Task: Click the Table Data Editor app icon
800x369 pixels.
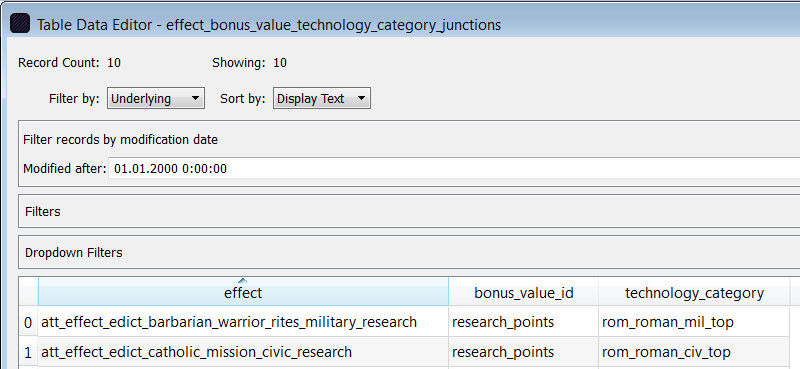Action: [x=20, y=23]
